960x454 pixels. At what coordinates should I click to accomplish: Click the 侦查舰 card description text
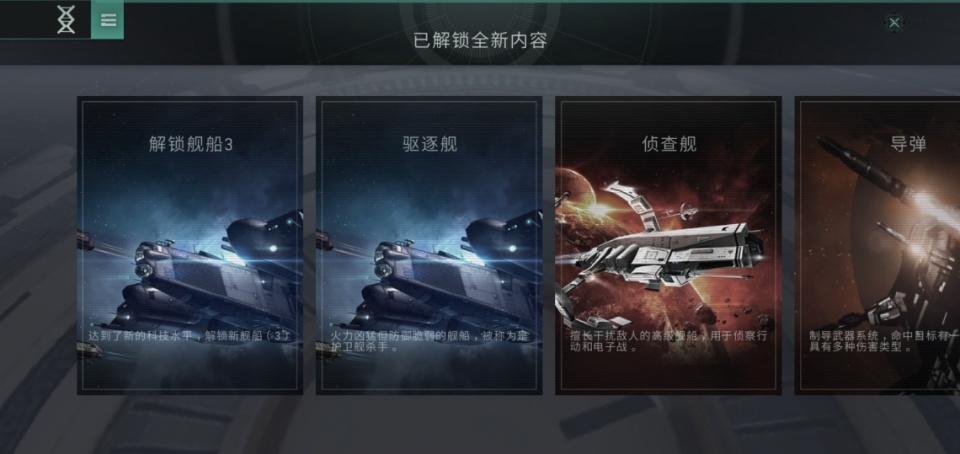coord(668,341)
